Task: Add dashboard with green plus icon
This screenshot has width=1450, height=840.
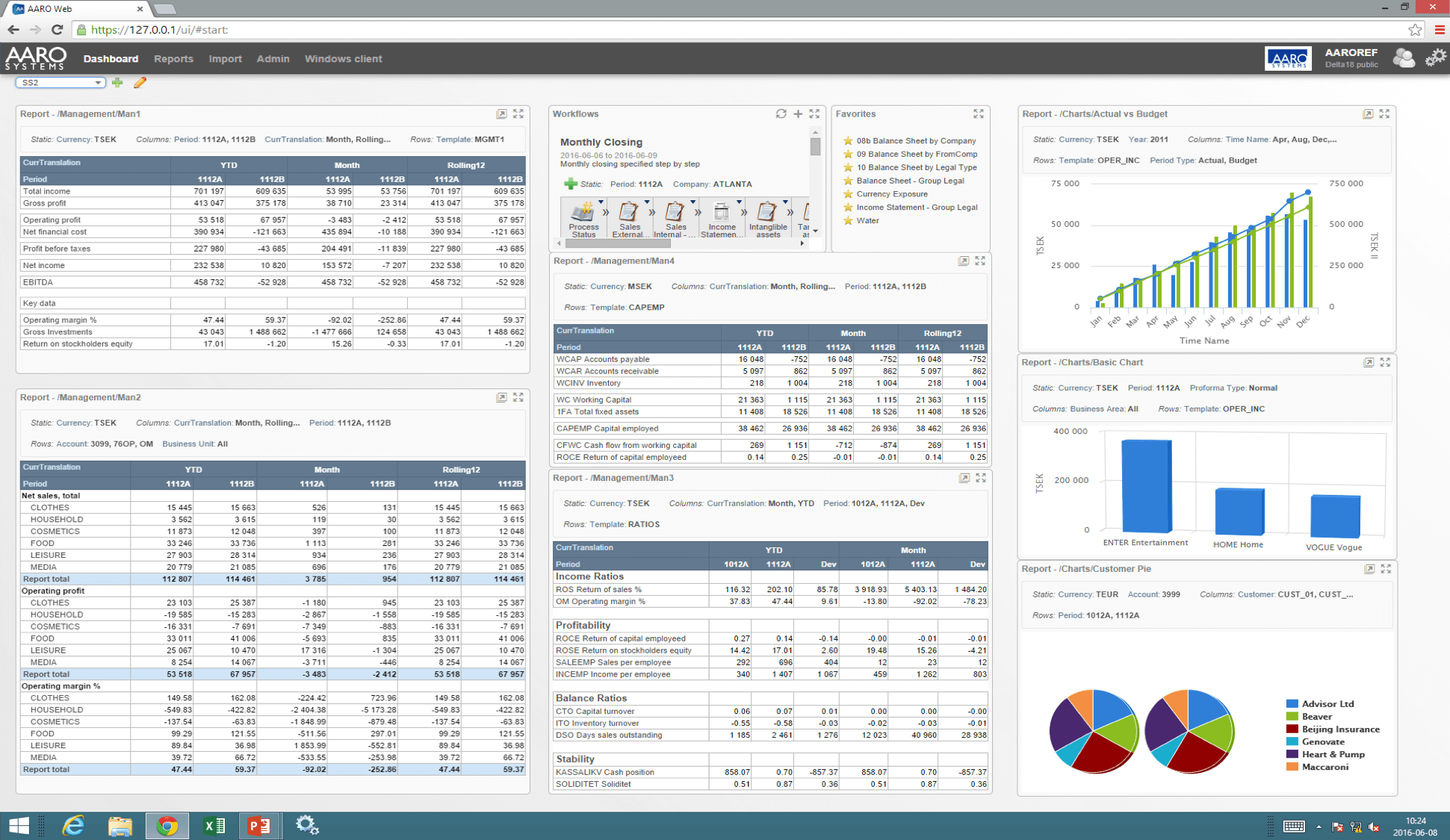Action: [x=117, y=83]
